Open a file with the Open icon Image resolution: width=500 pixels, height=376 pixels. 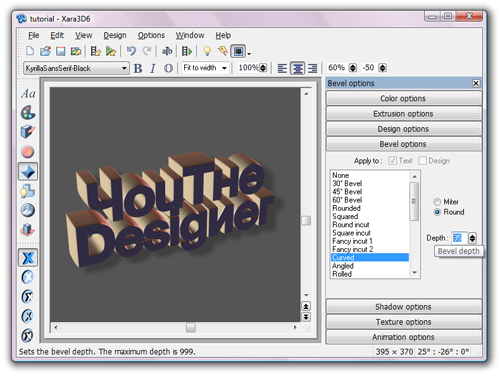tap(45, 51)
